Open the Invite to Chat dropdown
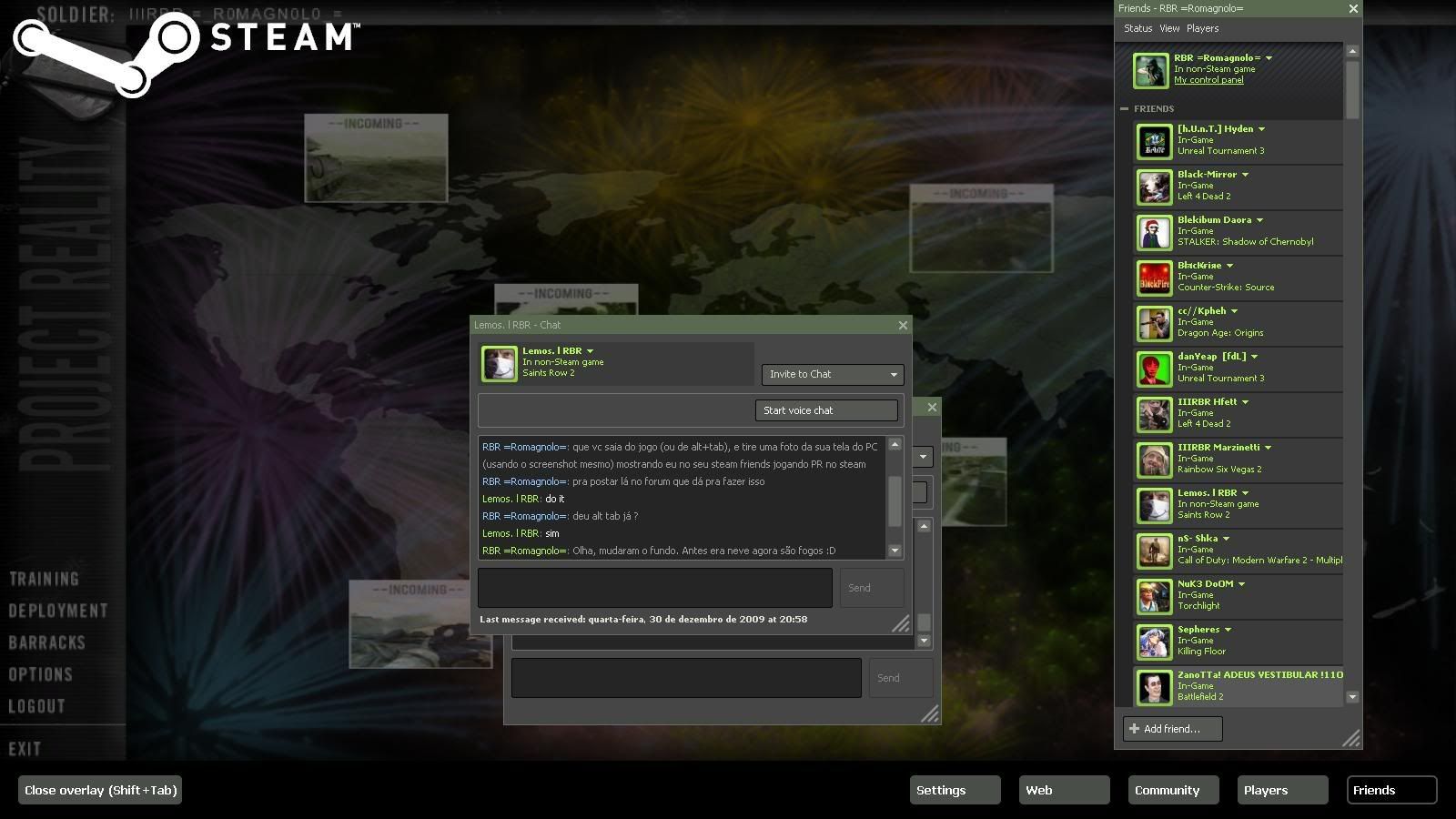The height and width of the screenshot is (819, 1456). tap(832, 374)
